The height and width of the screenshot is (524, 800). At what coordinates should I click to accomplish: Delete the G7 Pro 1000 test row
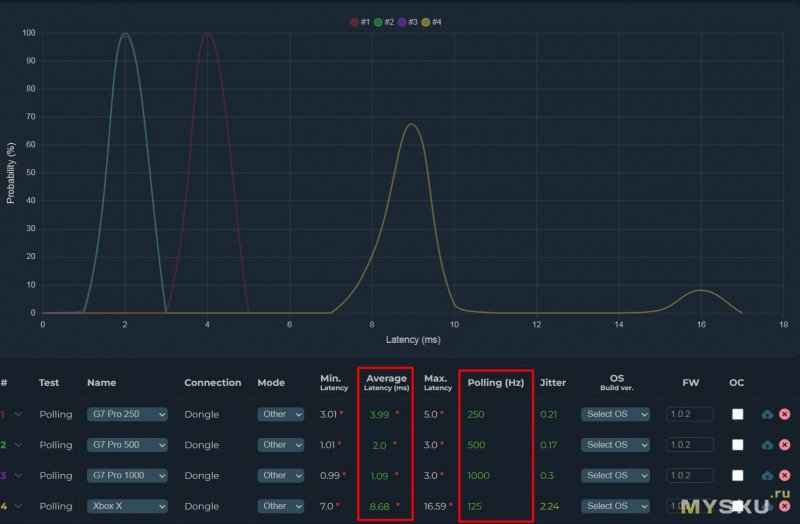tap(784, 476)
